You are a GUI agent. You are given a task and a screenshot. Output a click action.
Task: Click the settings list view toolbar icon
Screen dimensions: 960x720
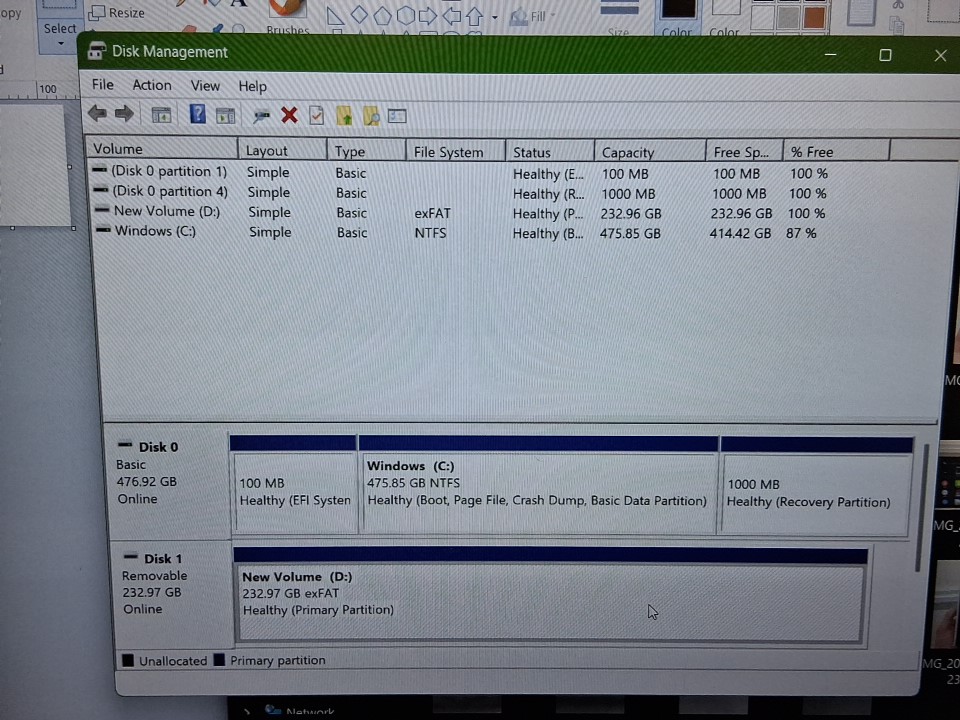click(397, 116)
